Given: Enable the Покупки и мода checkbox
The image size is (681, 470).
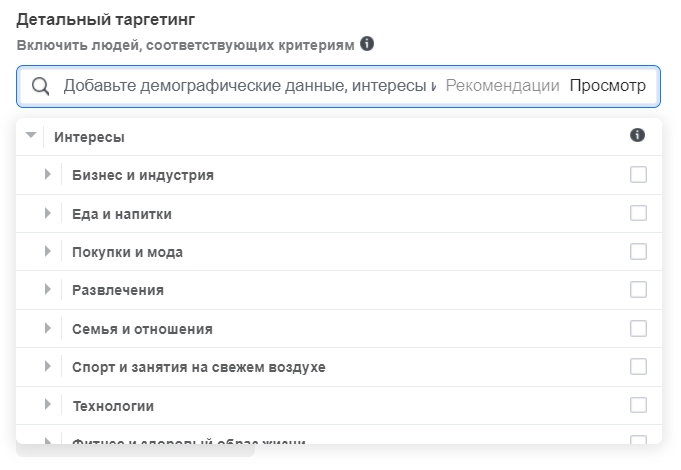Looking at the screenshot, I should tap(638, 252).
